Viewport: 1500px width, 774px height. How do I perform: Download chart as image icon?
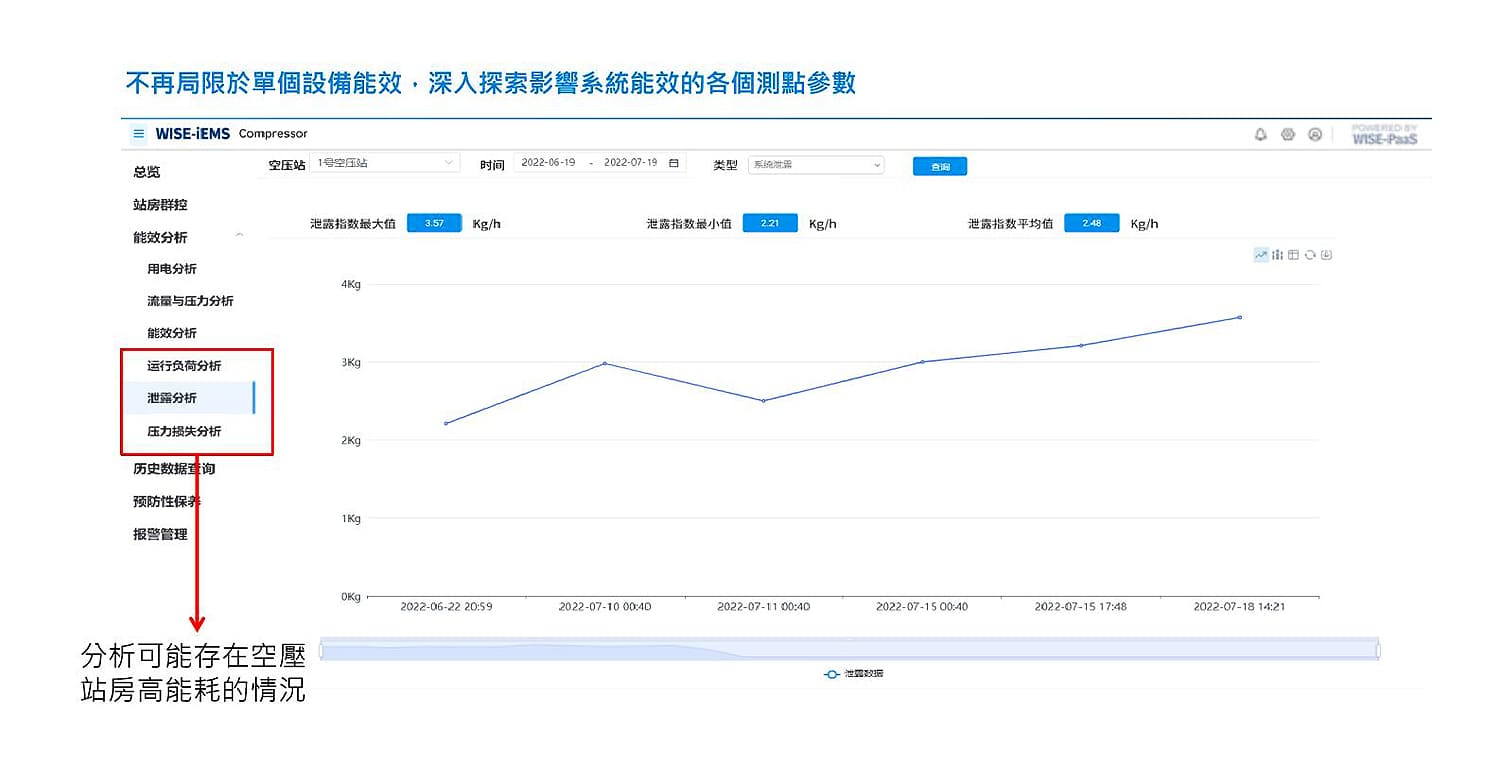coord(1326,255)
